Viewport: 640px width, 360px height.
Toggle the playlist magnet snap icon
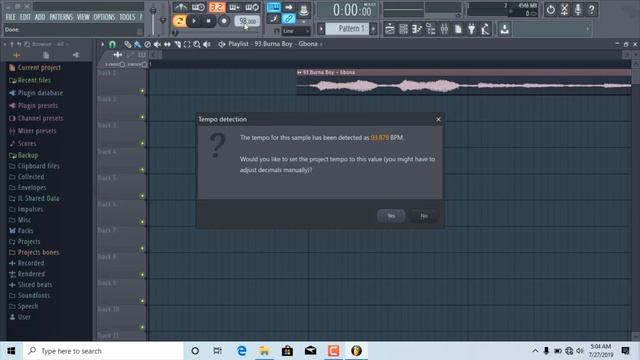[112, 44]
